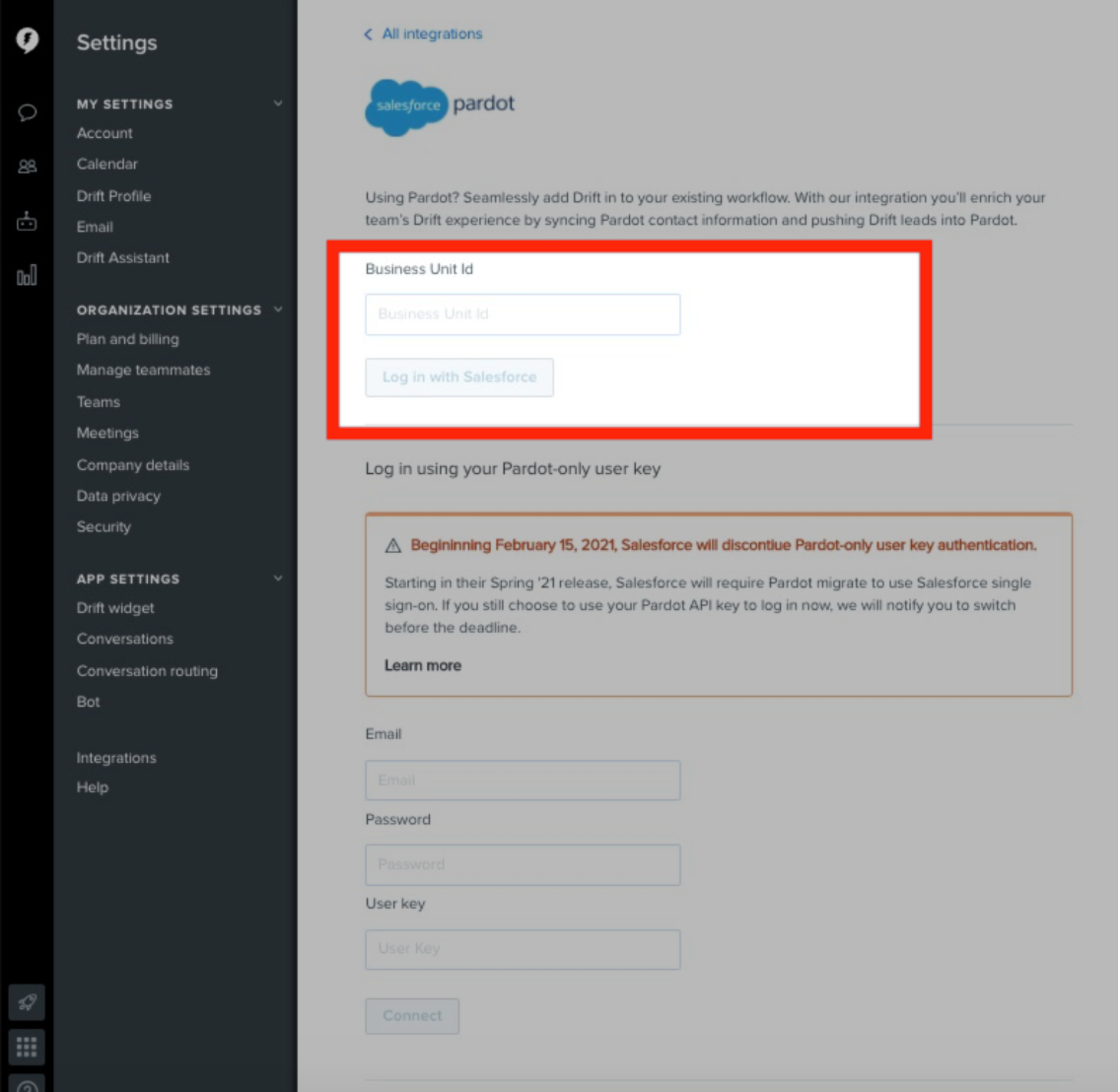Open the contacts people icon
The width and height of the screenshot is (1120, 1092).
(x=28, y=167)
